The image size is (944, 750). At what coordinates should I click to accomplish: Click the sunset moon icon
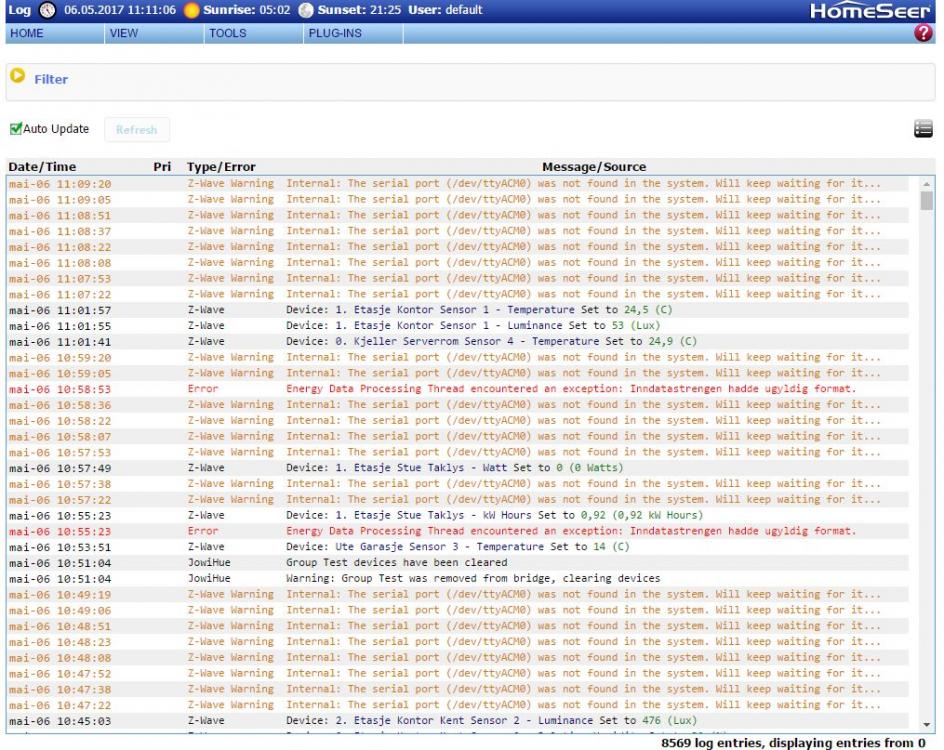tap(306, 10)
